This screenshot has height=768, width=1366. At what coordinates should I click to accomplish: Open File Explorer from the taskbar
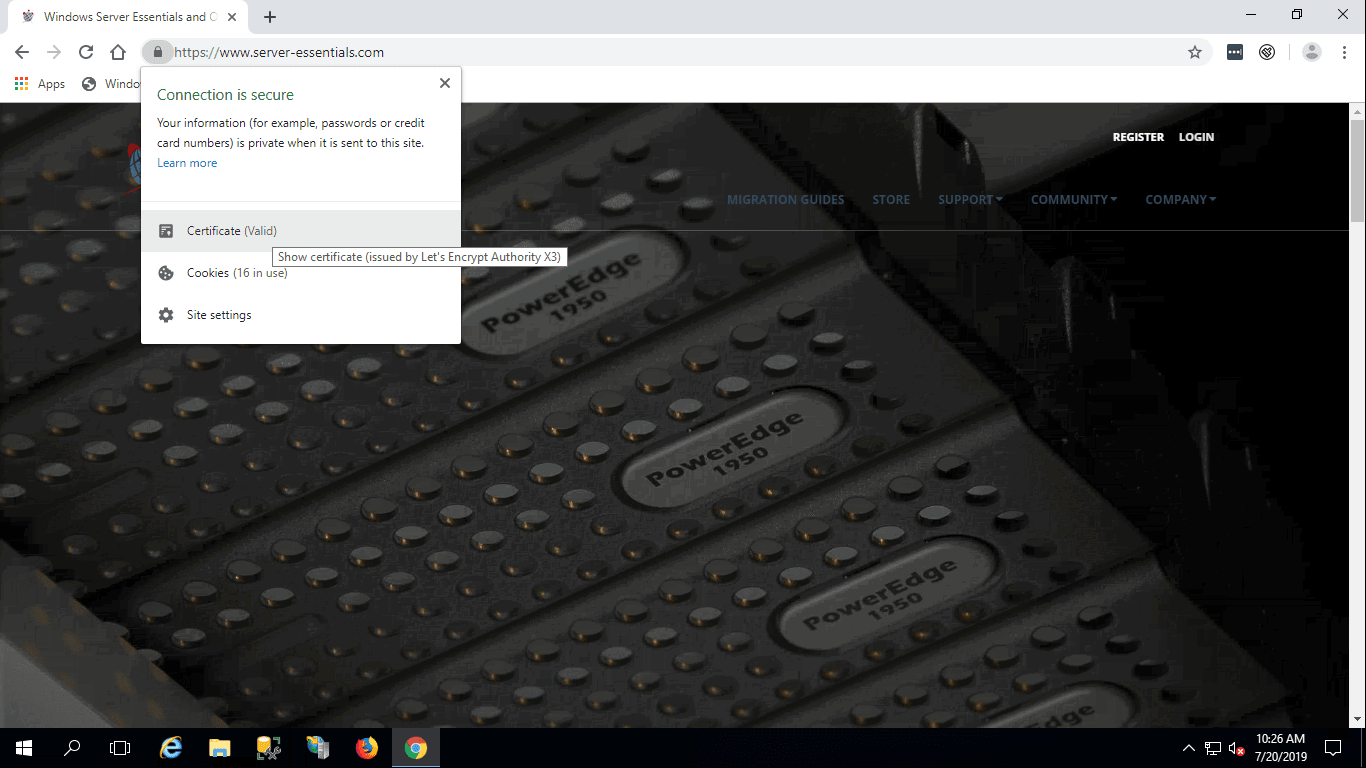tap(220, 748)
